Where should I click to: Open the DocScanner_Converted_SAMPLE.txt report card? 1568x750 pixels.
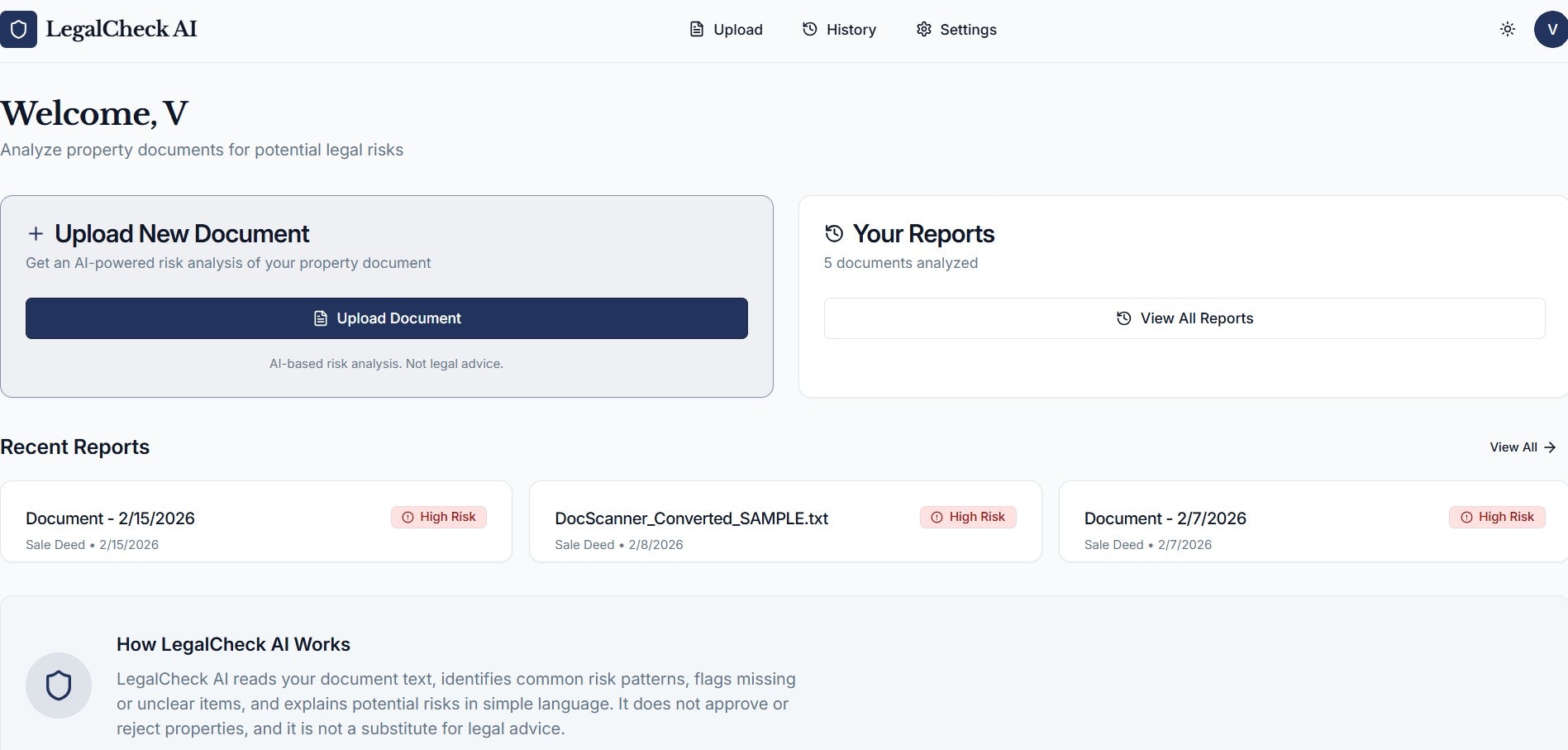[785, 521]
